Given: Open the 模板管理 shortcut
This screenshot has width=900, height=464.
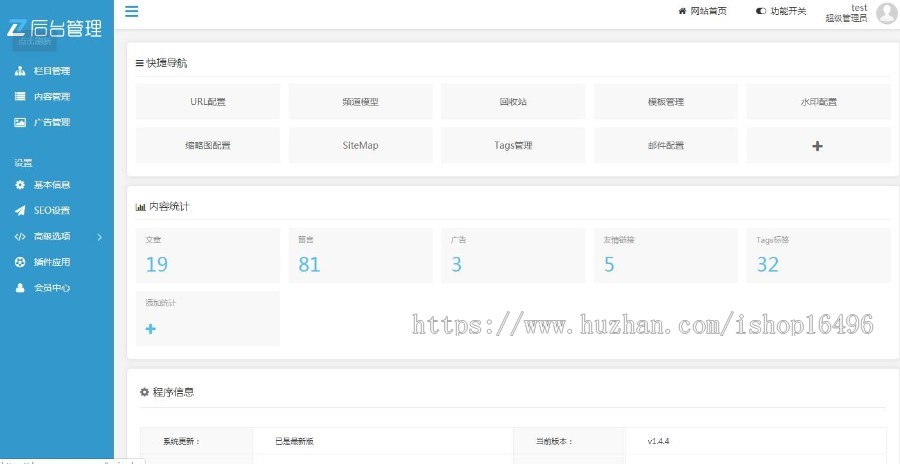Looking at the screenshot, I should 666,102.
